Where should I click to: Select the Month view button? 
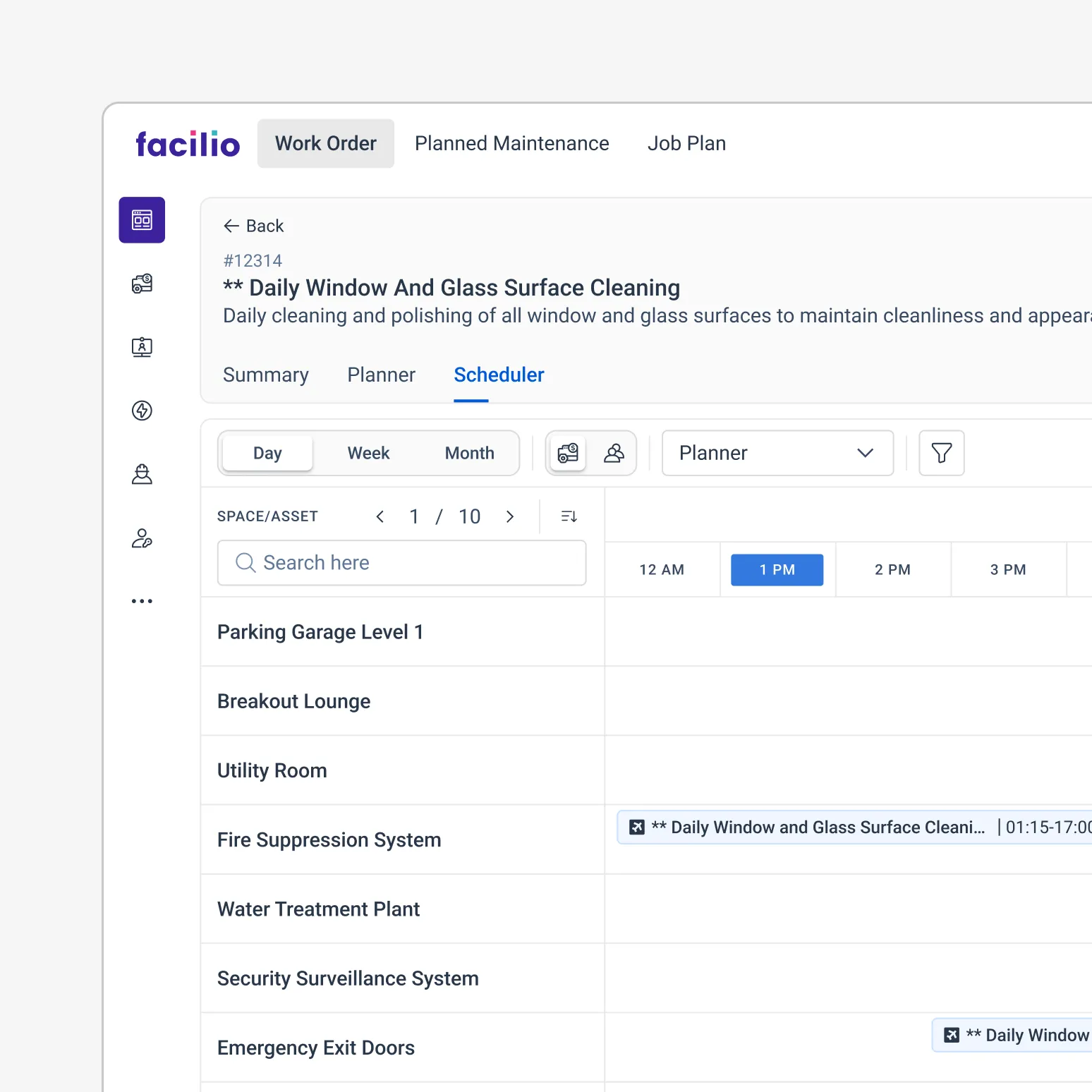click(469, 453)
